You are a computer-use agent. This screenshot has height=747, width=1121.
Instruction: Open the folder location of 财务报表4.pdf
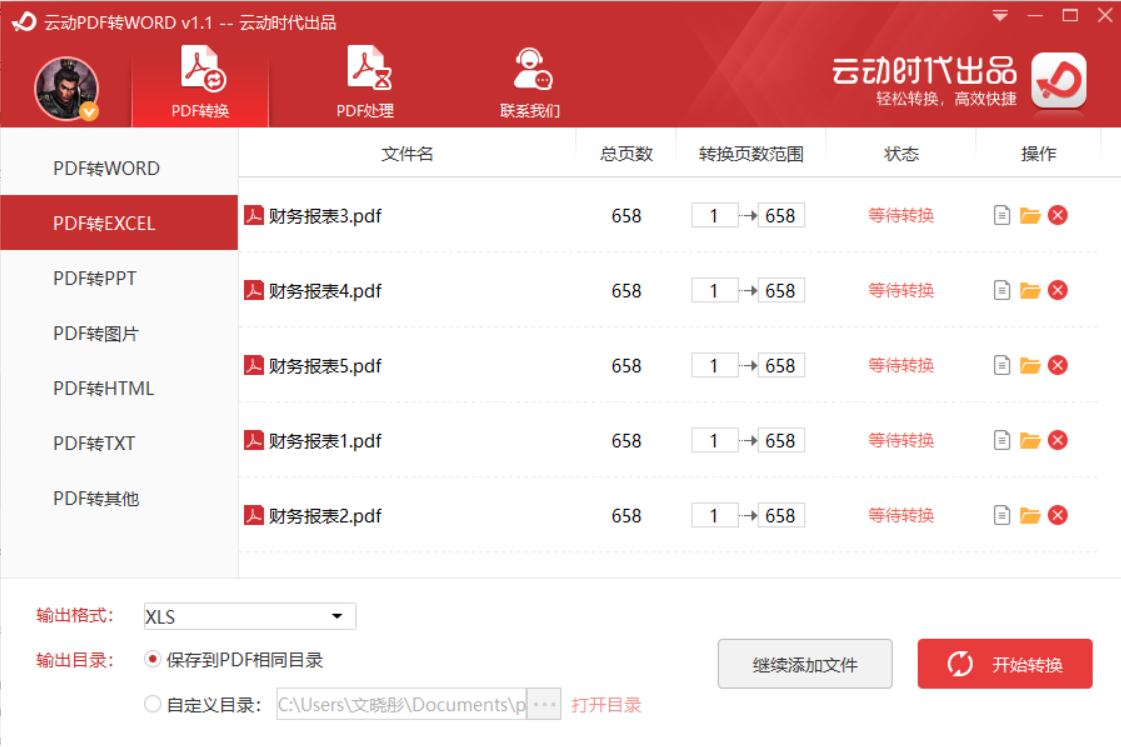(1030, 290)
